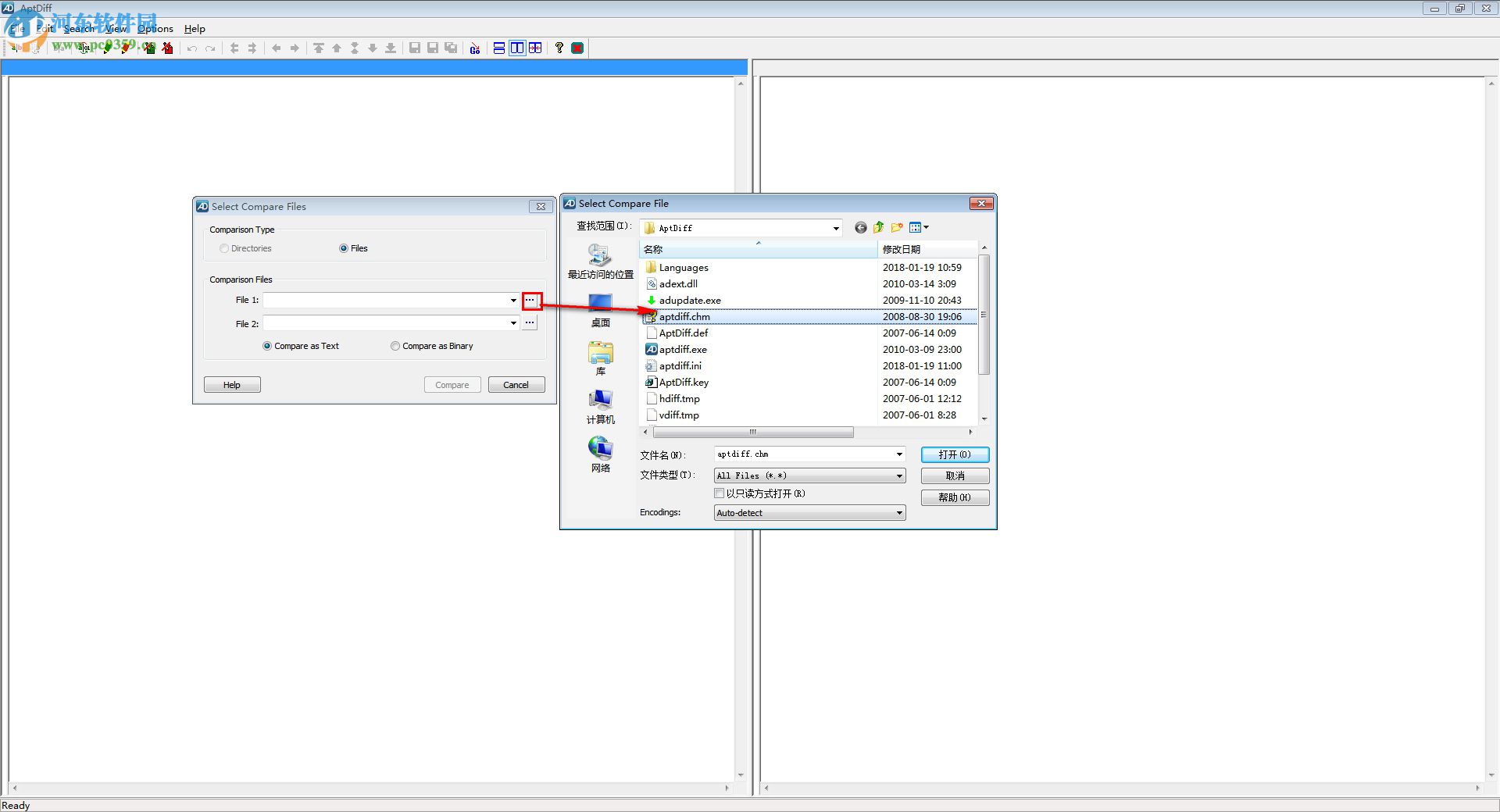Click the file list vertical scrollbar thumb
This screenshot has width=1500, height=812.
pyautogui.click(x=984, y=314)
